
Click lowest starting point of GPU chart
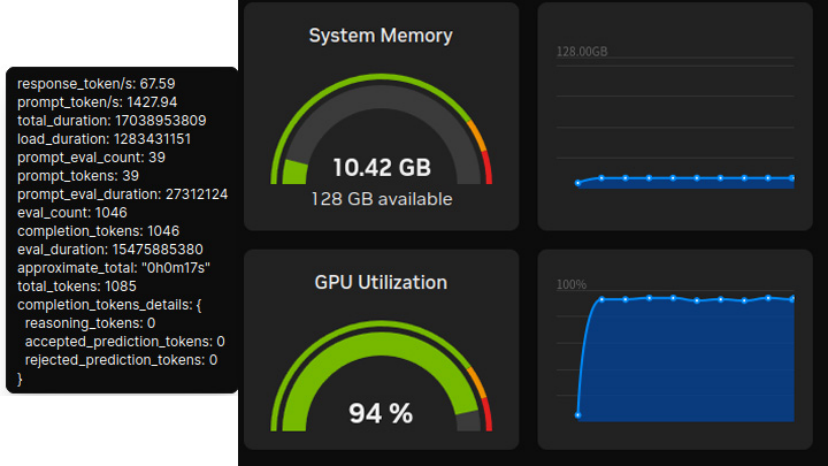578,414
